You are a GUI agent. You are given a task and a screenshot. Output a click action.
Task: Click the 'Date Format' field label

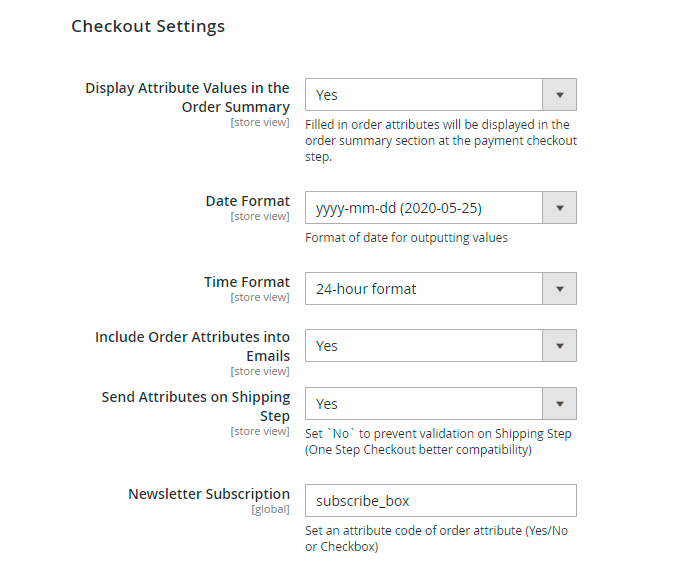pyautogui.click(x=247, y=201)
